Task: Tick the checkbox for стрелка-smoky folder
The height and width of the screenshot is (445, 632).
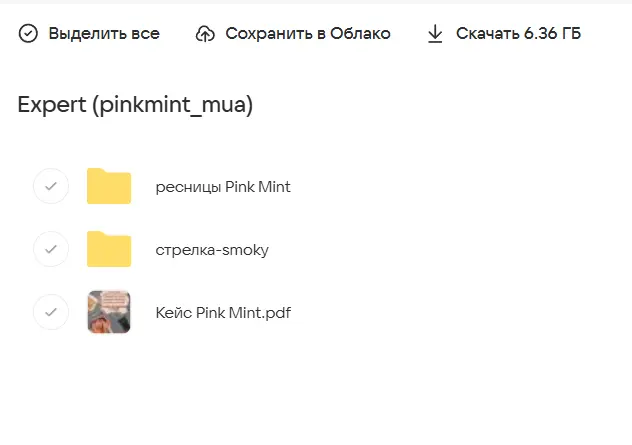Action: pos(51,249)
